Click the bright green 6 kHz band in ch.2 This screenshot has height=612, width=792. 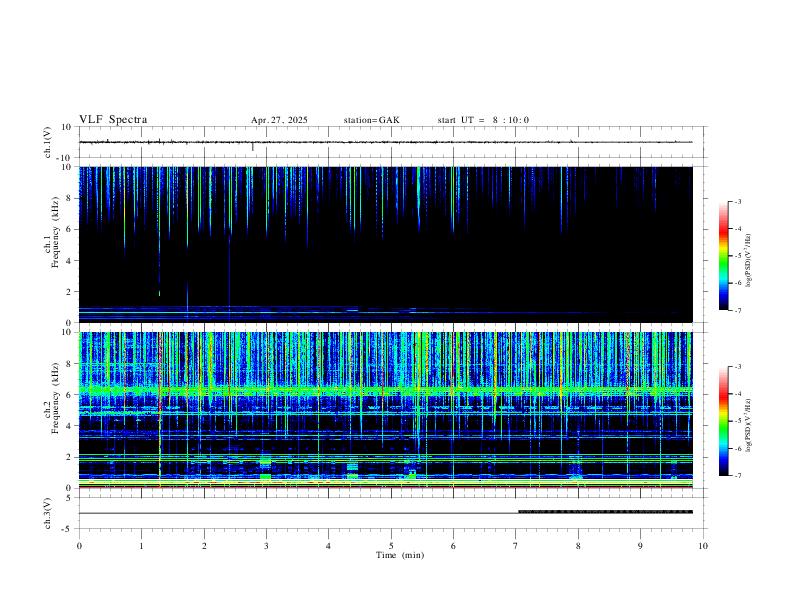click(x=386, y=391)
